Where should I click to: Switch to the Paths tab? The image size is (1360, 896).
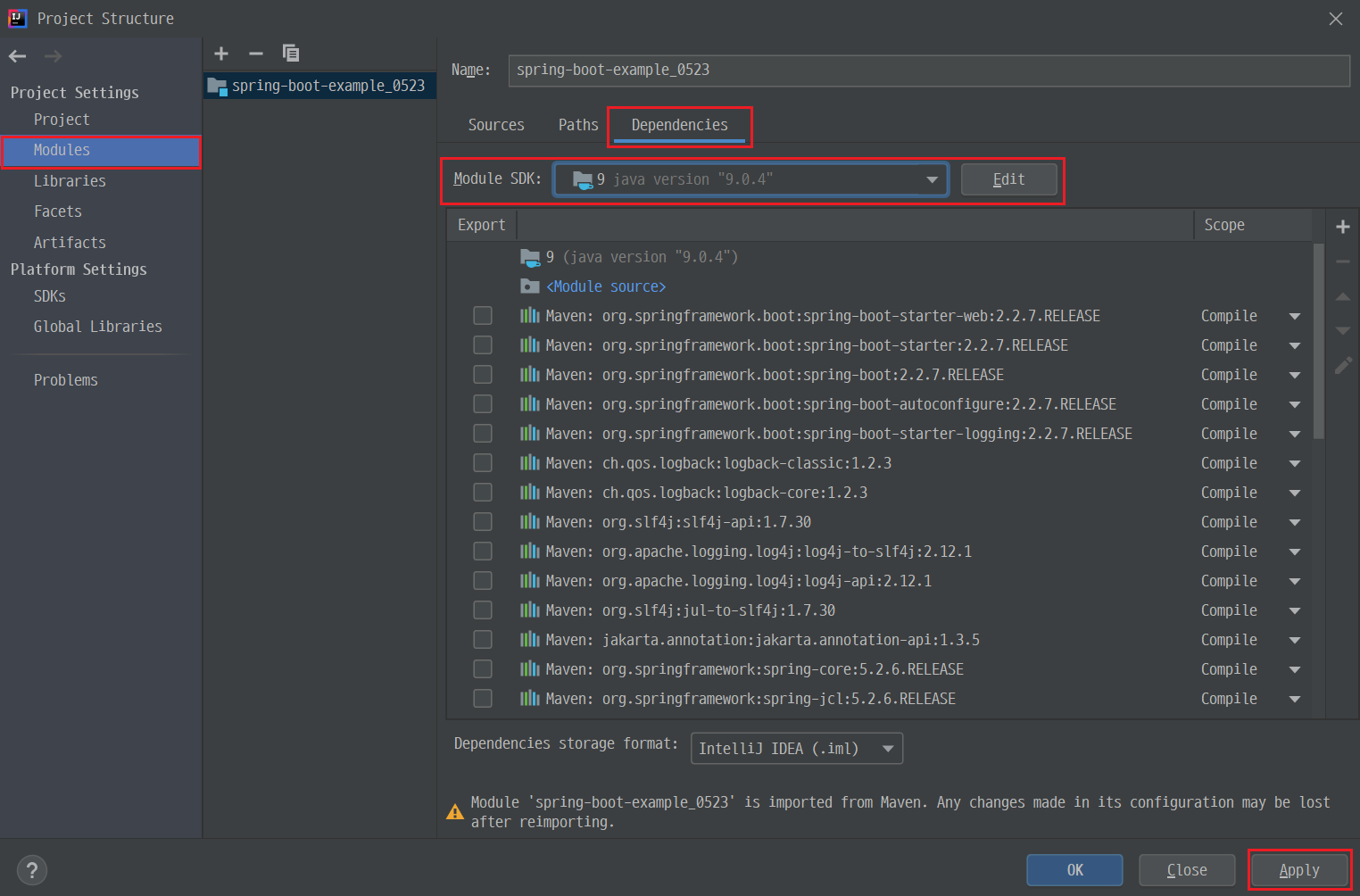[578, 125]
